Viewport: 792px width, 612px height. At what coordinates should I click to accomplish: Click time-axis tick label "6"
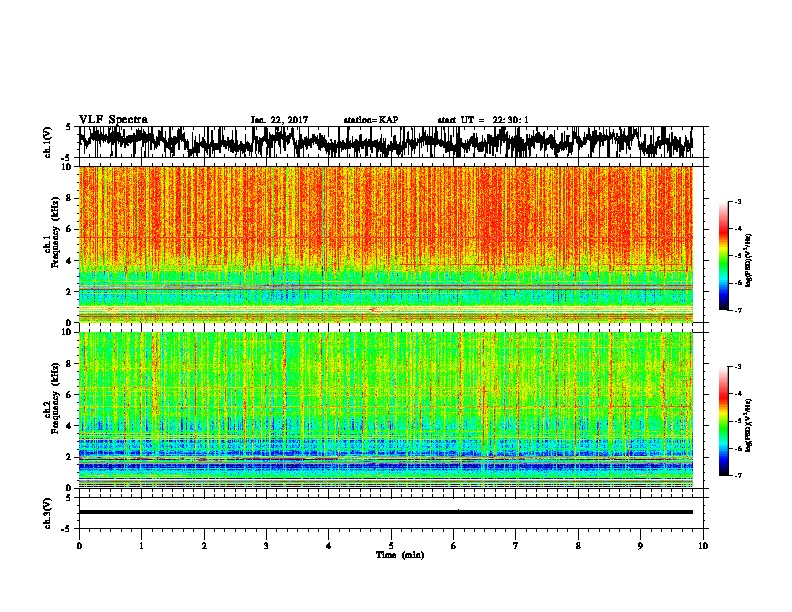453,546
